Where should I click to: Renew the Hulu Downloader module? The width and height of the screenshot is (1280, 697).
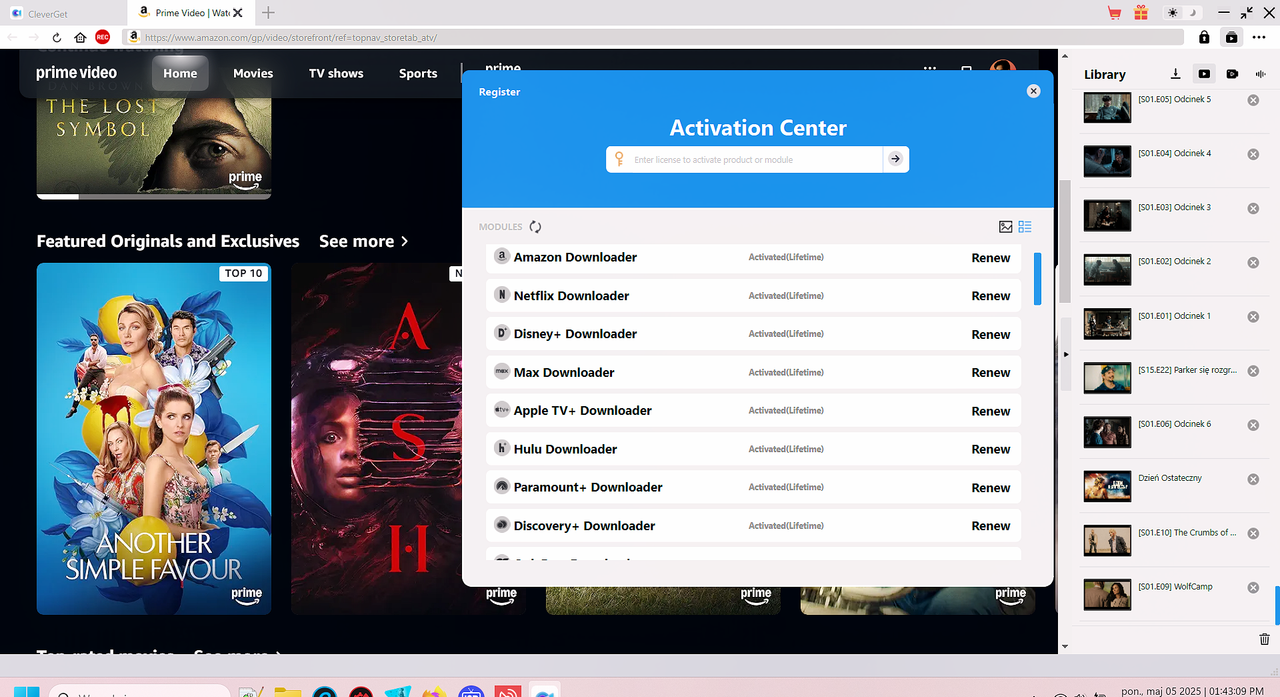click(x=991, y=449)
